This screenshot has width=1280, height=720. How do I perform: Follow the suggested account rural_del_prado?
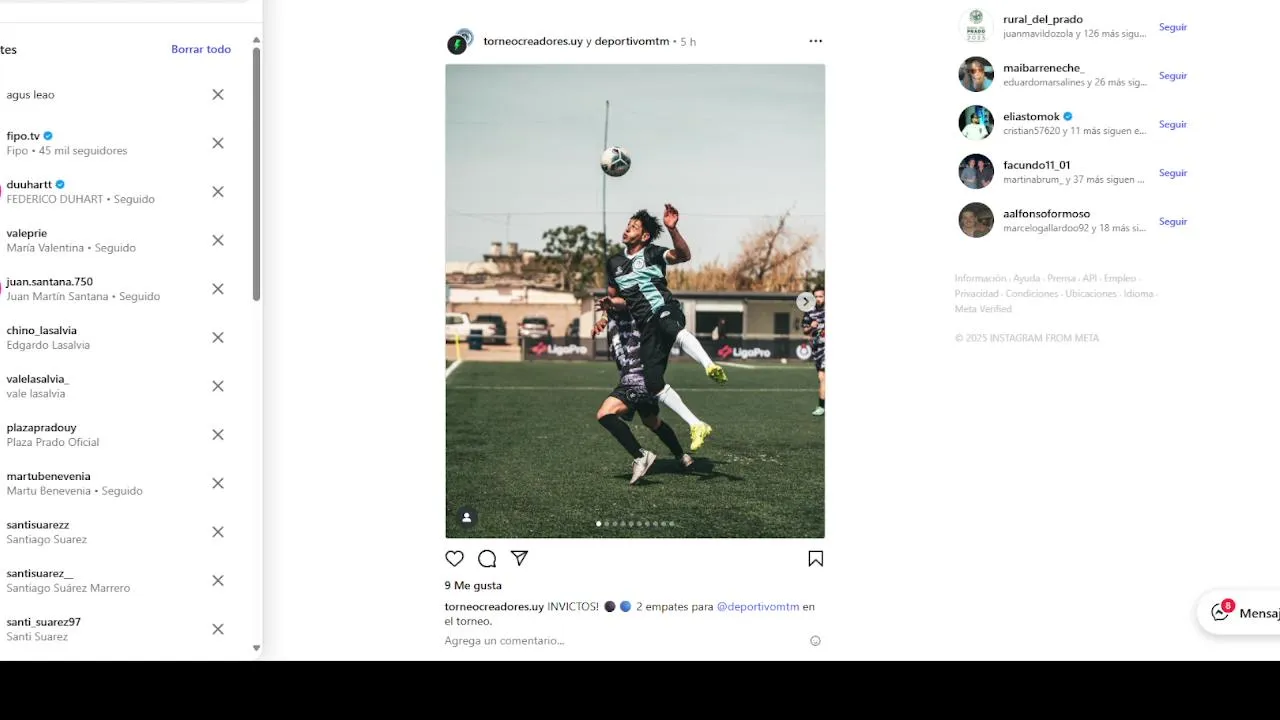(1173, 27)
